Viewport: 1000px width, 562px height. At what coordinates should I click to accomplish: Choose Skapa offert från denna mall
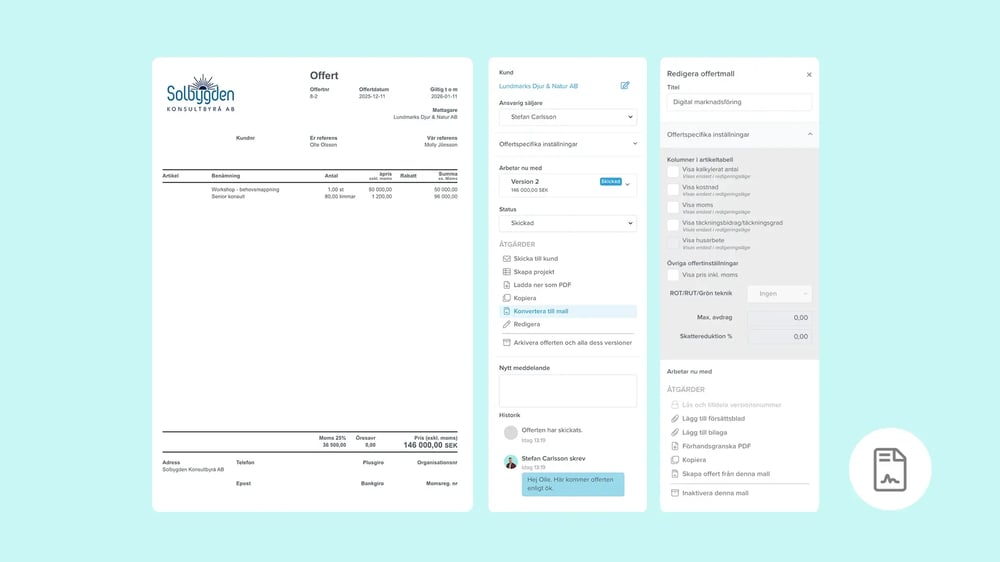tap(726, 474)
